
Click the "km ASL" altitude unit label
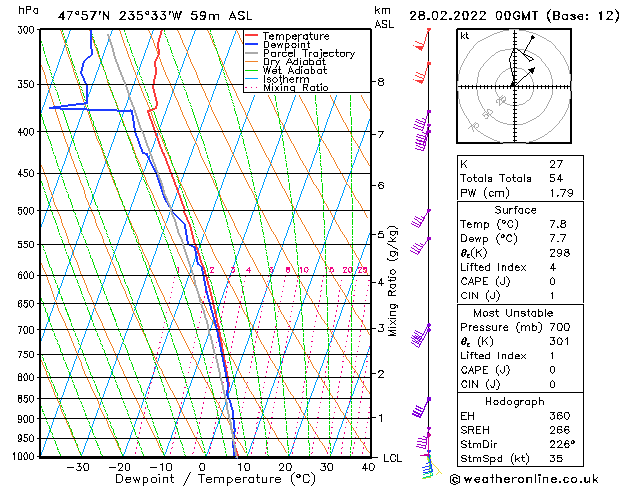pos(383,17)
